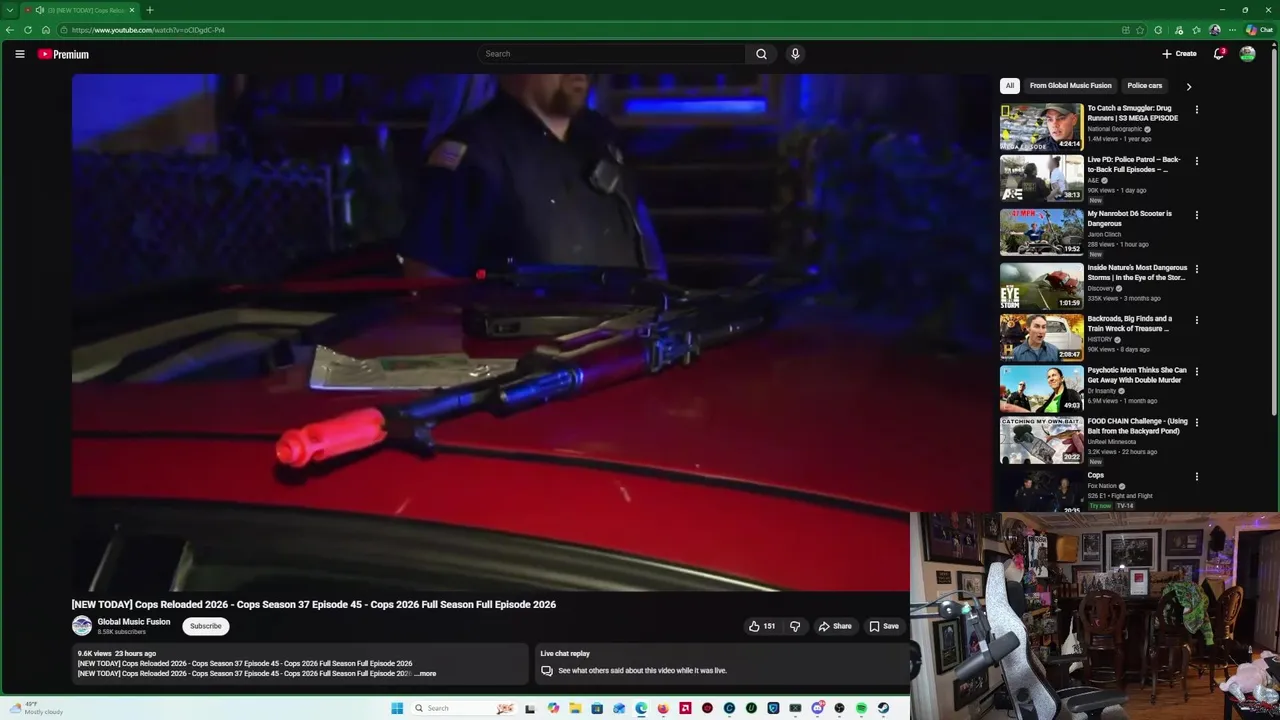Open Microsoft Store from the taskbar
Screen dimensions: 1280x720
pyautogui.click(x=597, y=708)
